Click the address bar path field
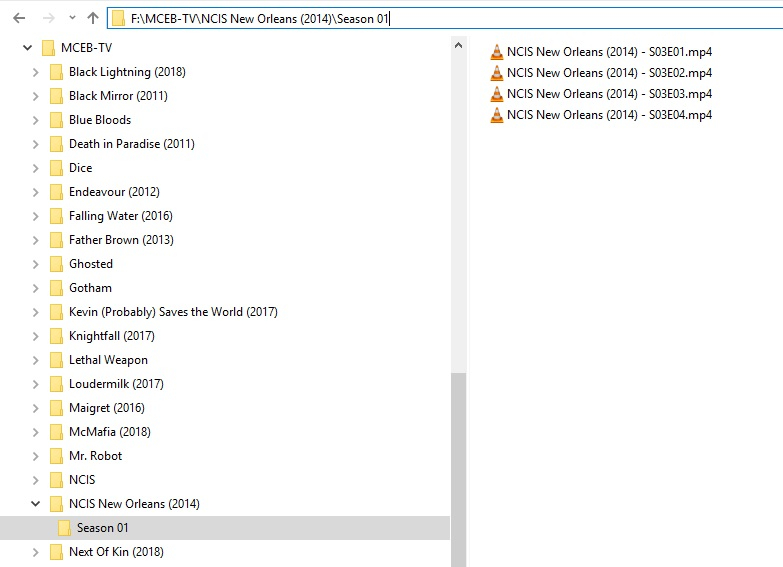 point(445,18)
